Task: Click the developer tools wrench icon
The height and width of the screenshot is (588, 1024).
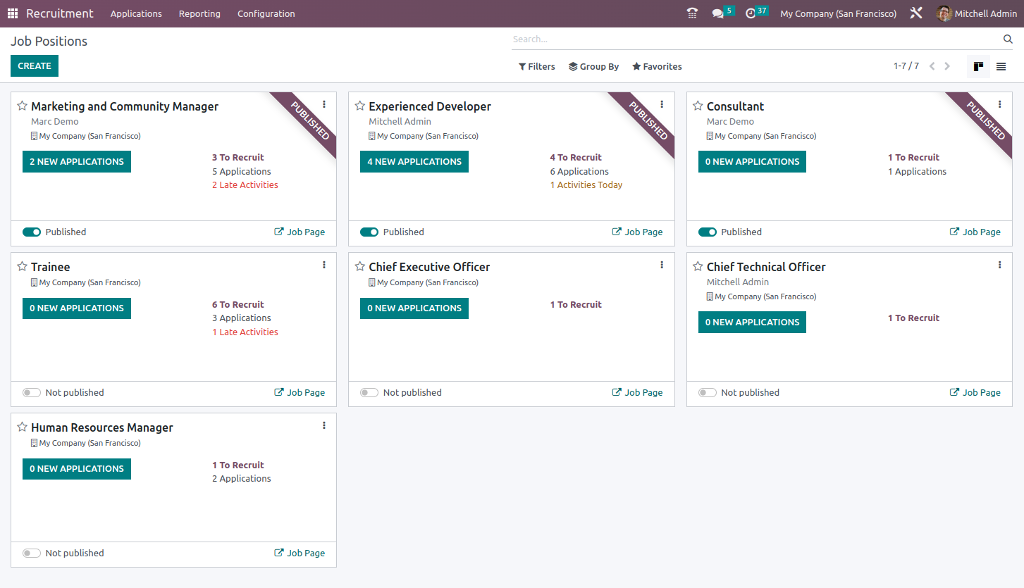Action: coord(916,13)
